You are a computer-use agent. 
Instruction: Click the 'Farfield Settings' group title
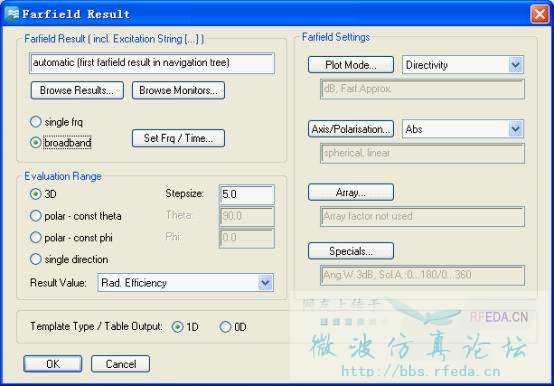[x=336, y=37]
